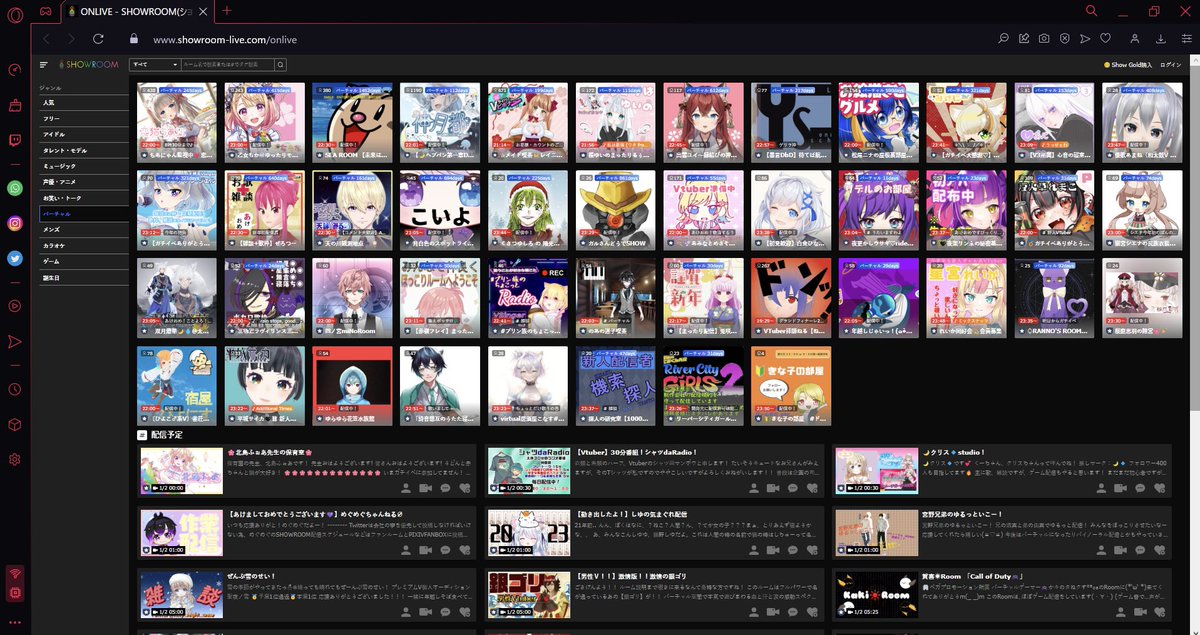This screenshot has height=635, width=1200.
Task: Select ゲーム genre
Action: (x=83, y=262)
